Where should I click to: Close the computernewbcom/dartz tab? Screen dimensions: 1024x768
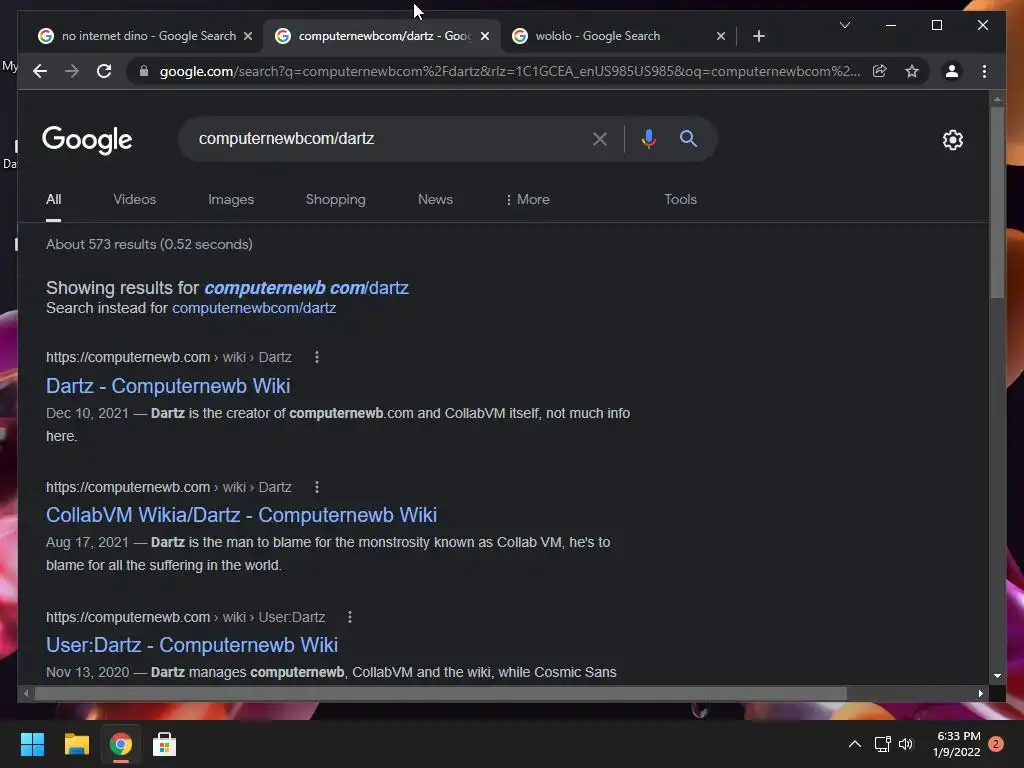pyautogui.click(x=485, y=36)
